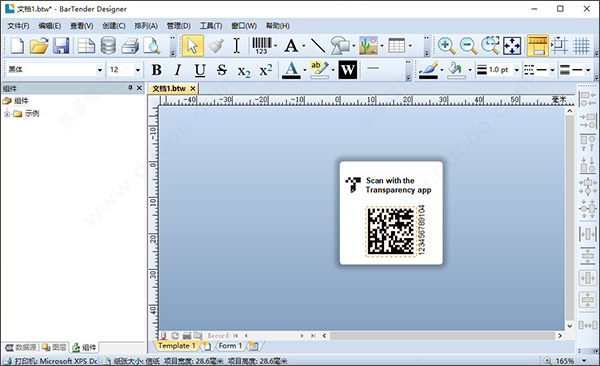This screenshot has height=366, width=600.
Task: Open the font size dropdown showing 12
Action: point(138,70)
